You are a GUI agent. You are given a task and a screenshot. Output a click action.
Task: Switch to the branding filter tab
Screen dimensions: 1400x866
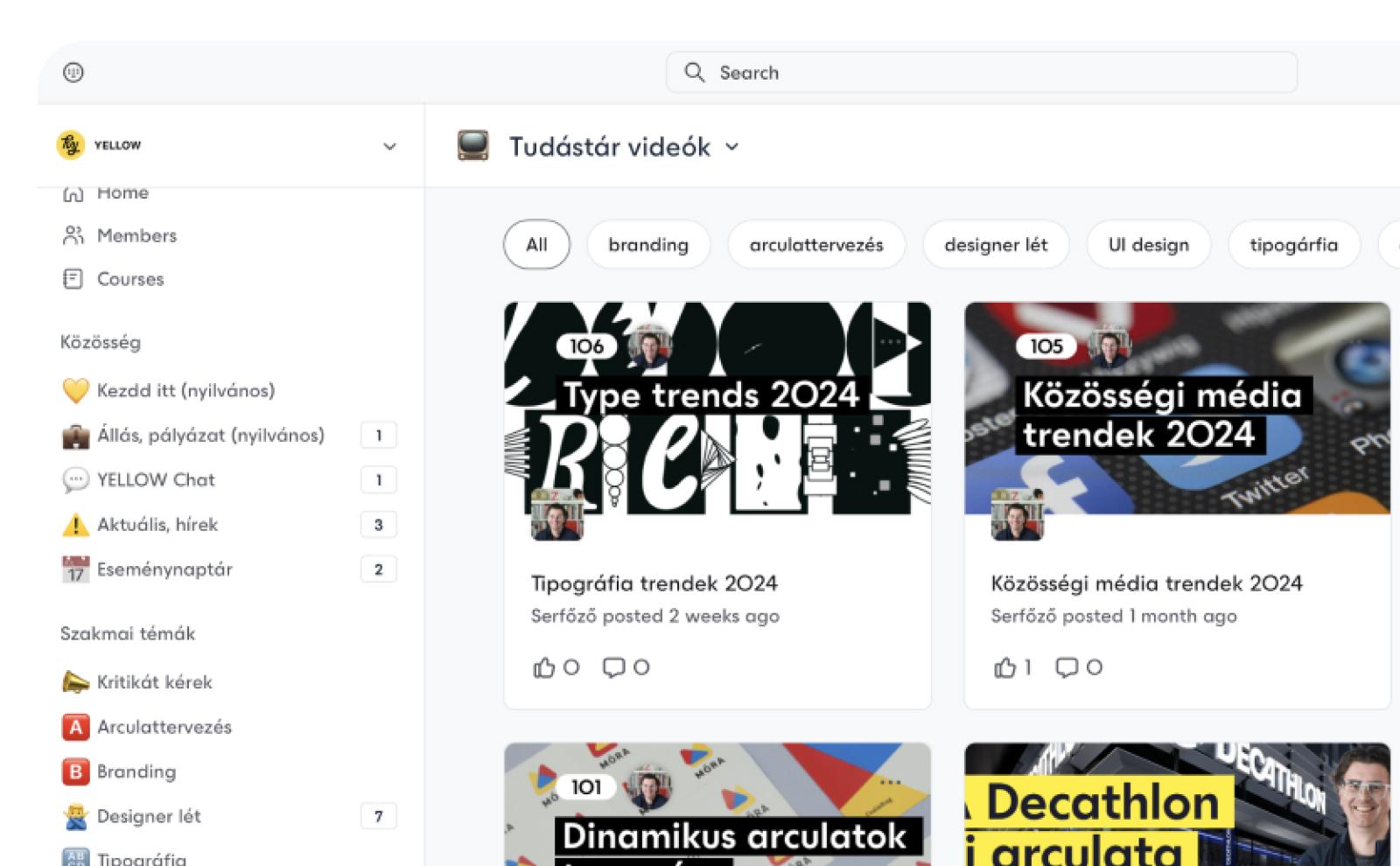[x=648, y=245]
